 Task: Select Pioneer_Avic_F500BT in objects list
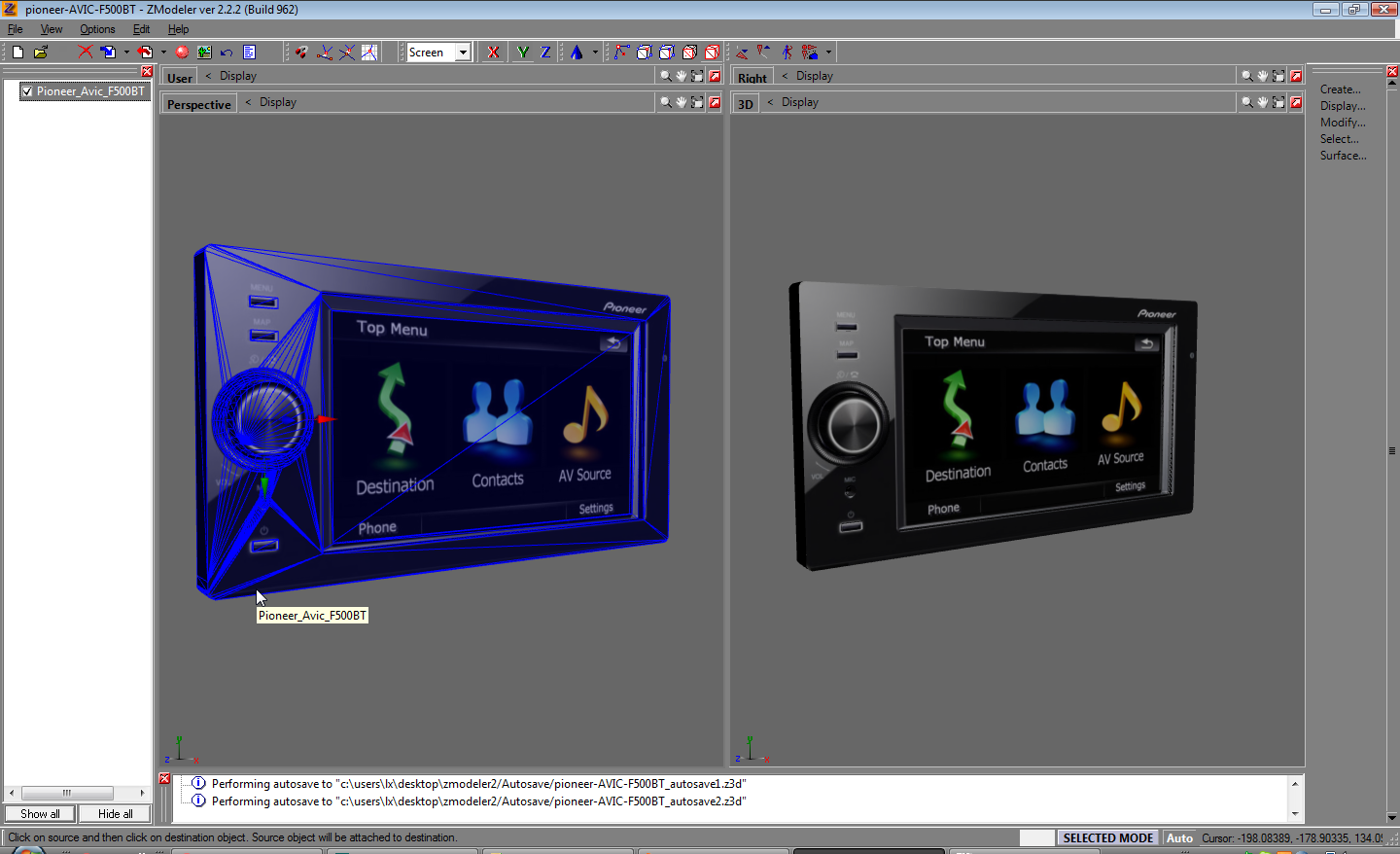(x=90, y=91)
